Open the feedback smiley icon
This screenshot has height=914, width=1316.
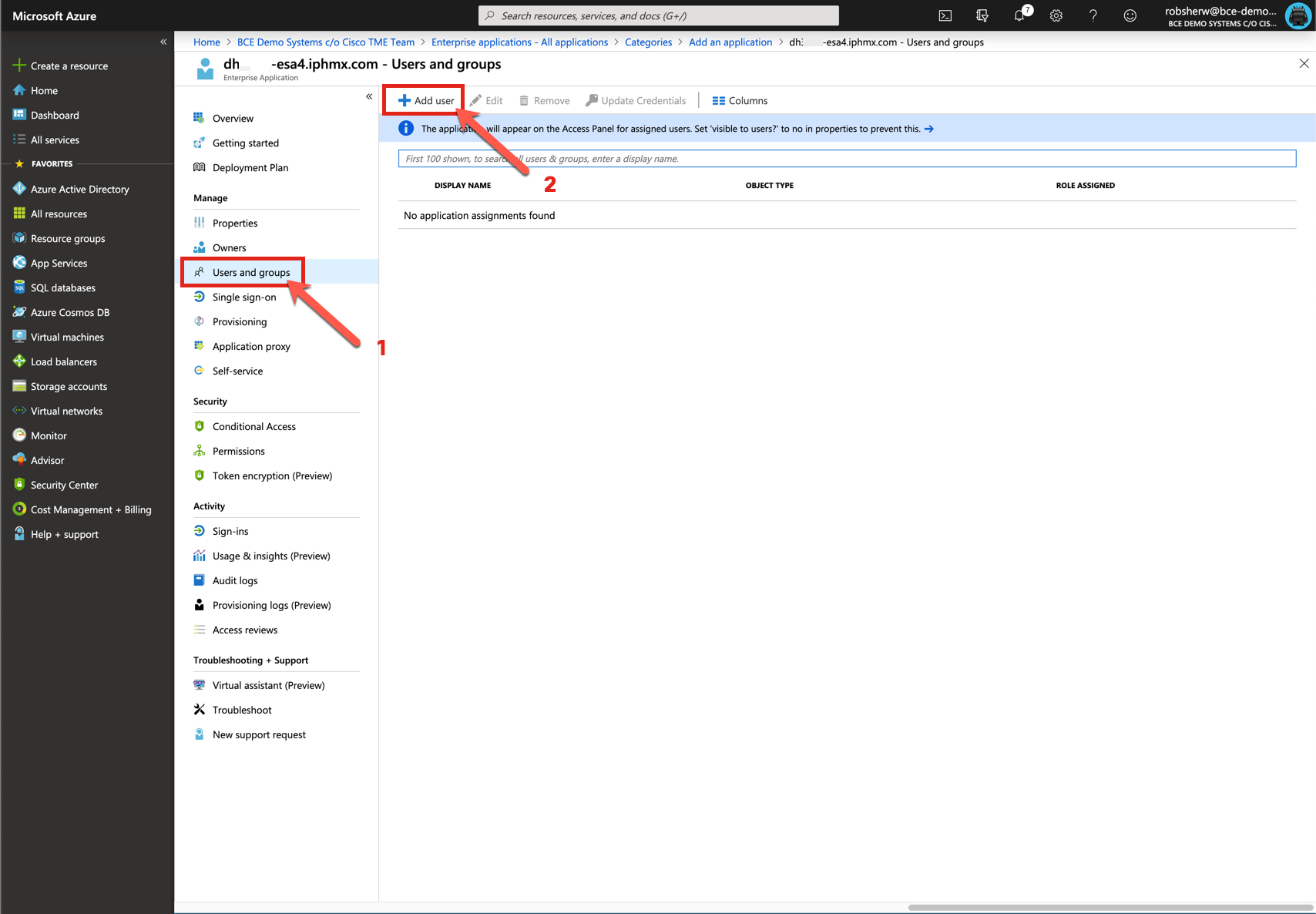pos(1130,15)
